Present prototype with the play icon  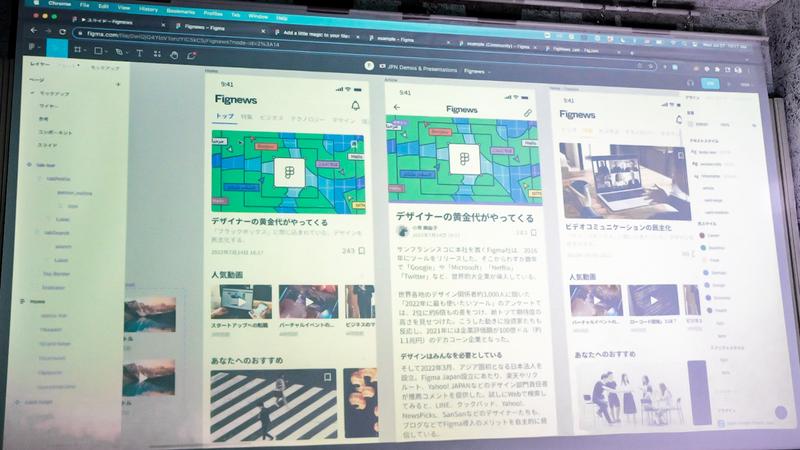730,84
